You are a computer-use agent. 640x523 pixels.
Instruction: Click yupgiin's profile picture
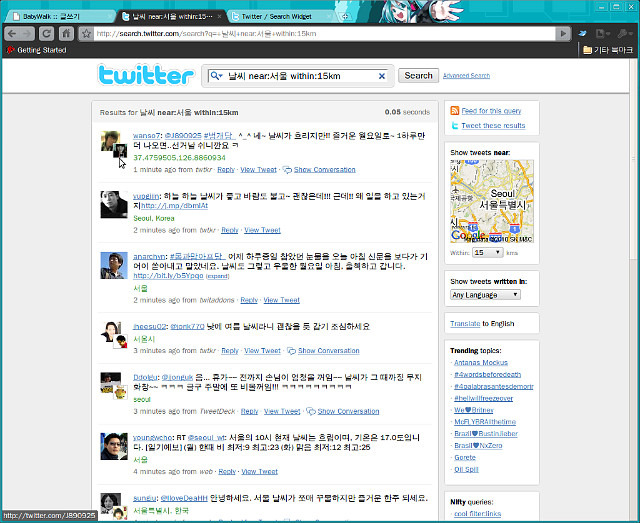click(114, 205)
